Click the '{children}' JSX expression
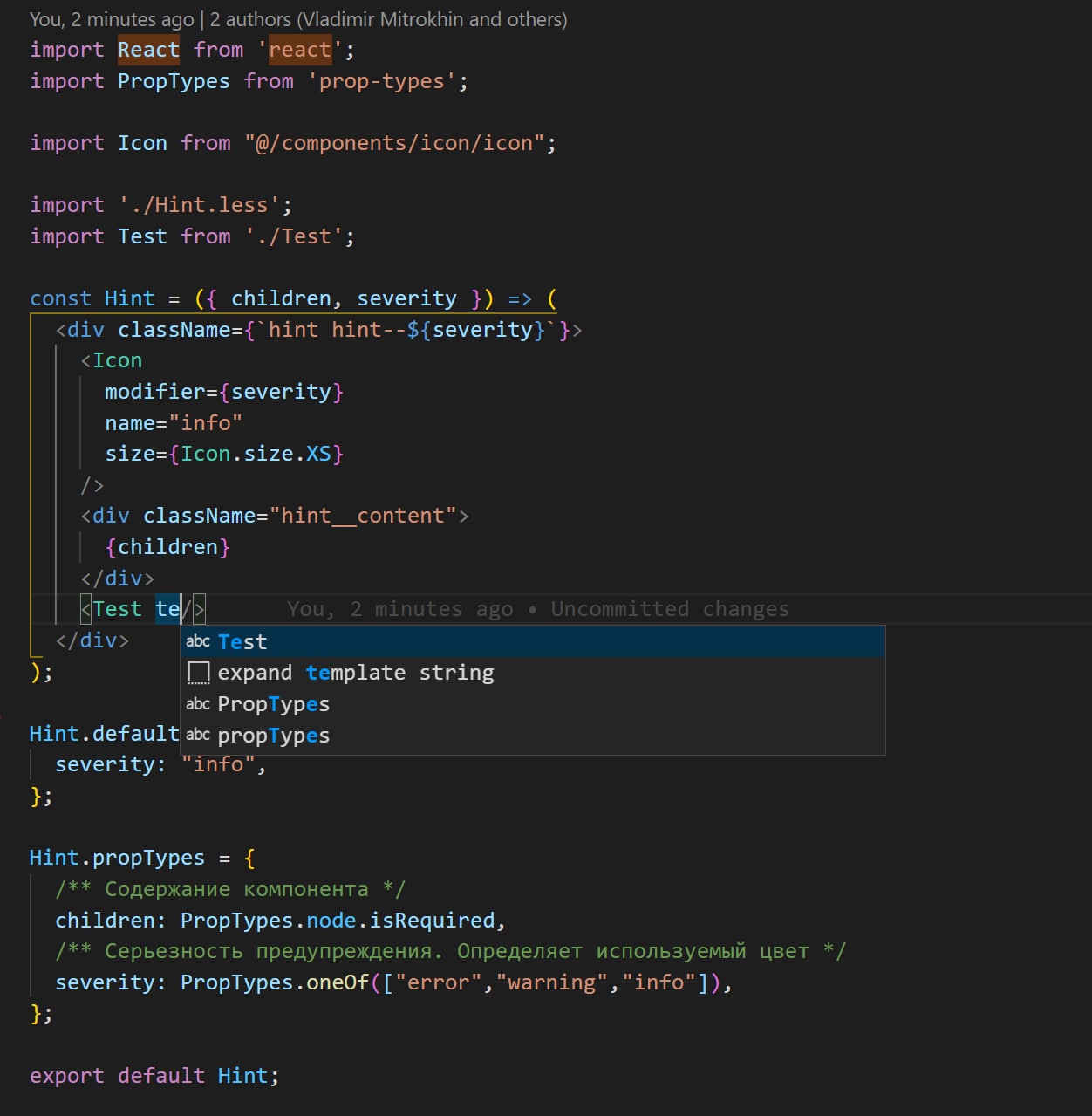Image resolution: width=1092 pixels, height=1116 pixels. pyautogui.click(x=167, y=547)
